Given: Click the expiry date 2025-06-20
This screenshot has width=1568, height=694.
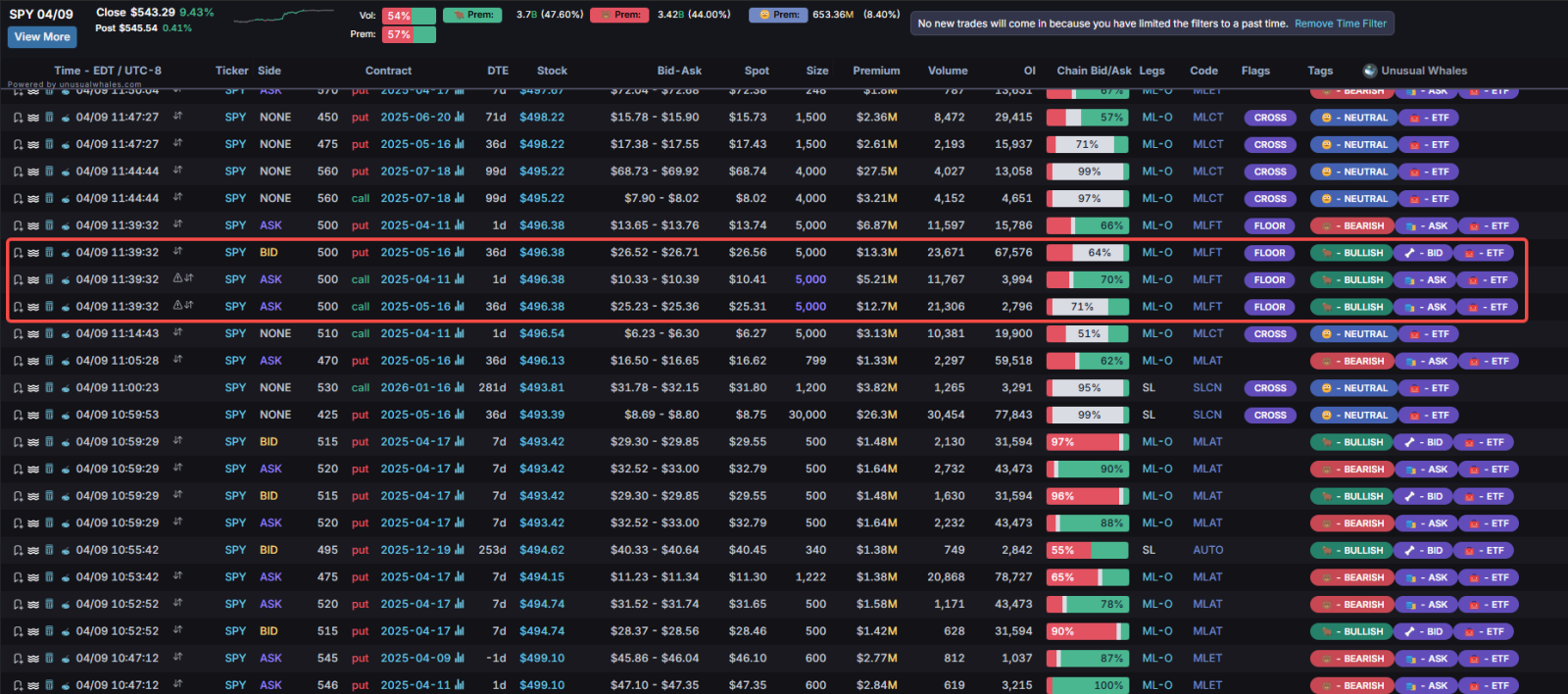Looking at the screenshot, I should pyautogui.click(x=416, y=118).
